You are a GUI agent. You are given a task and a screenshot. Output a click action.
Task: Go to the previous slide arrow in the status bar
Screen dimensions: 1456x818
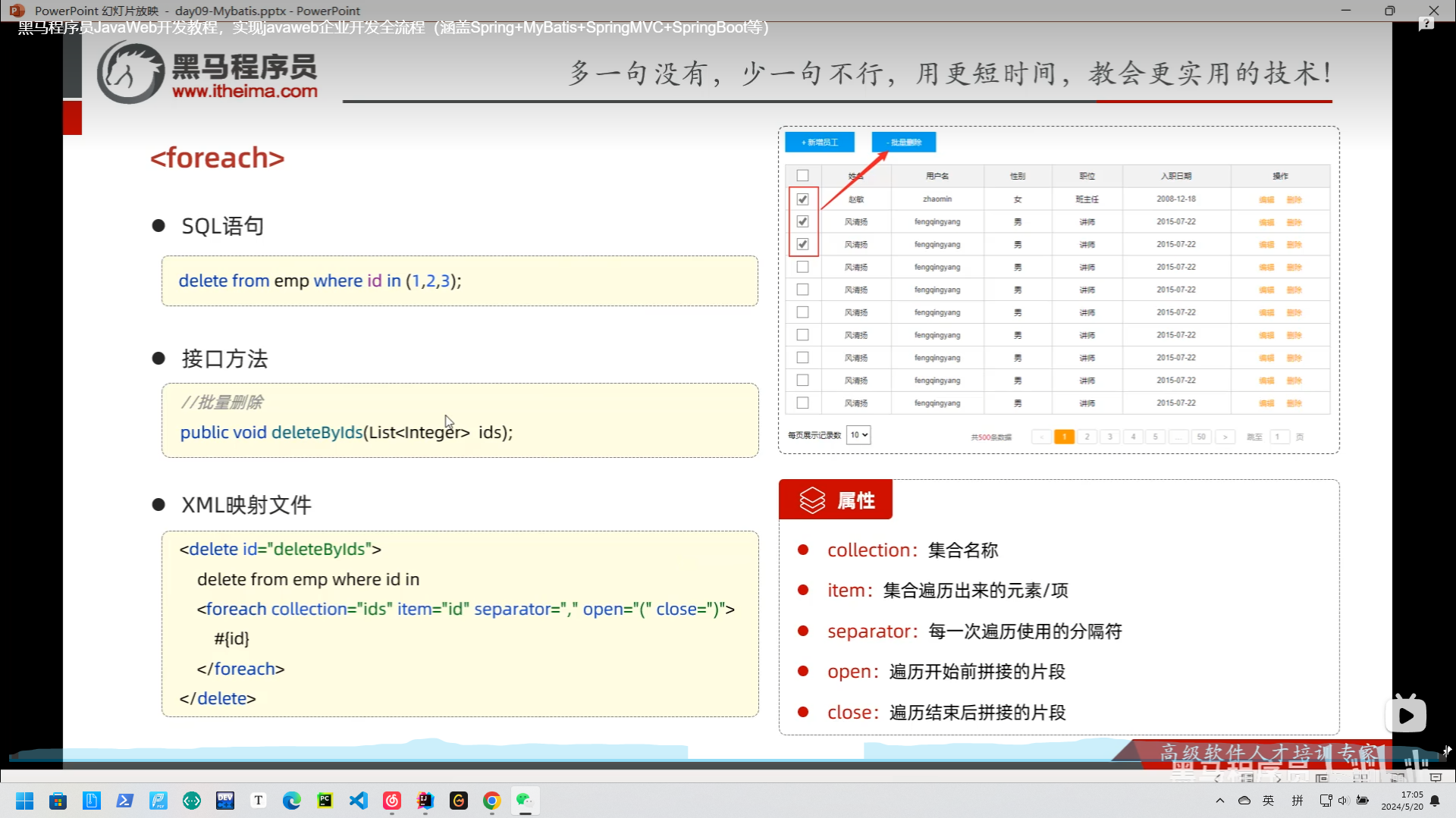pos(1218,778)
